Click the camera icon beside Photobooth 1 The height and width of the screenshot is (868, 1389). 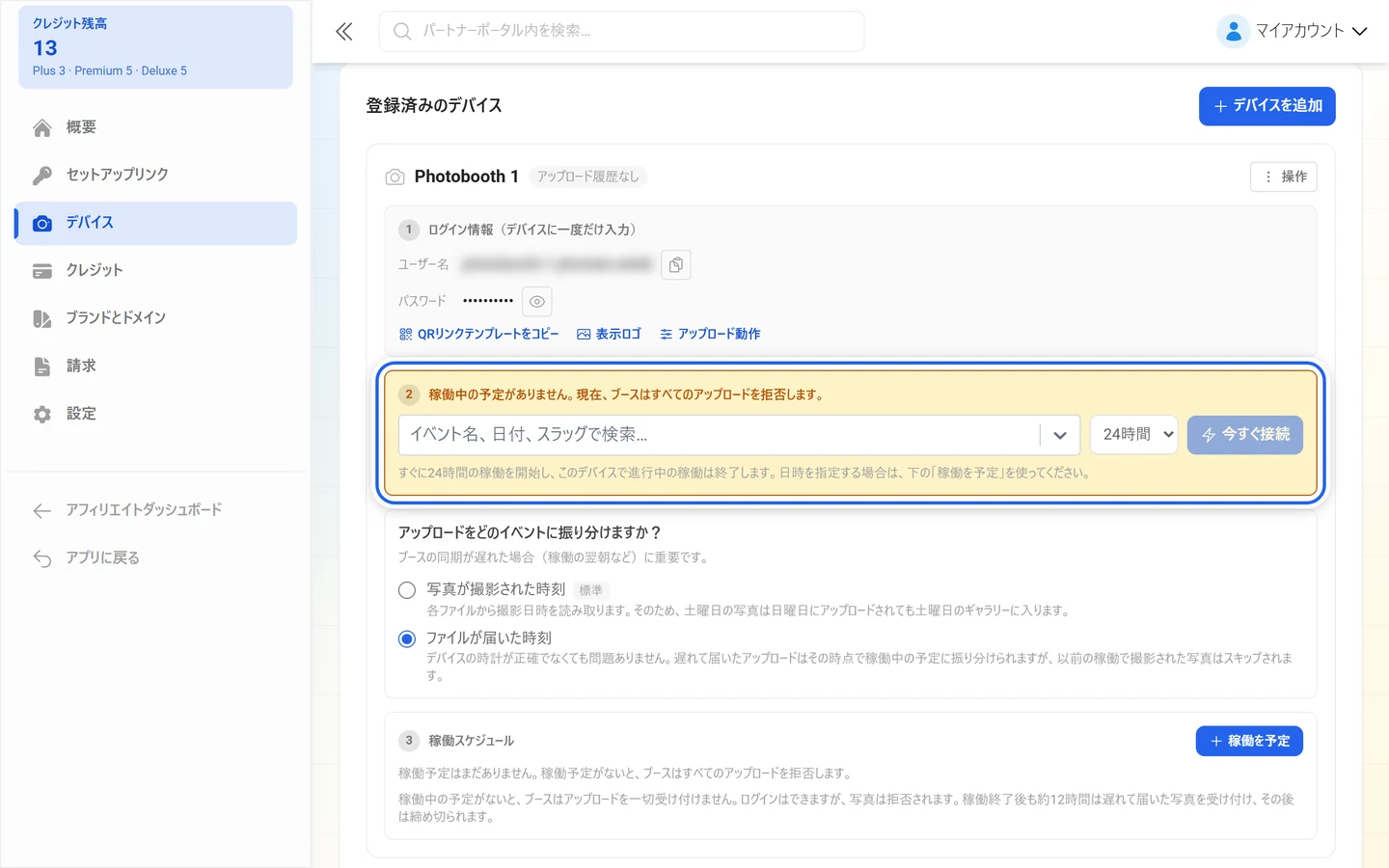pos(395,177)
